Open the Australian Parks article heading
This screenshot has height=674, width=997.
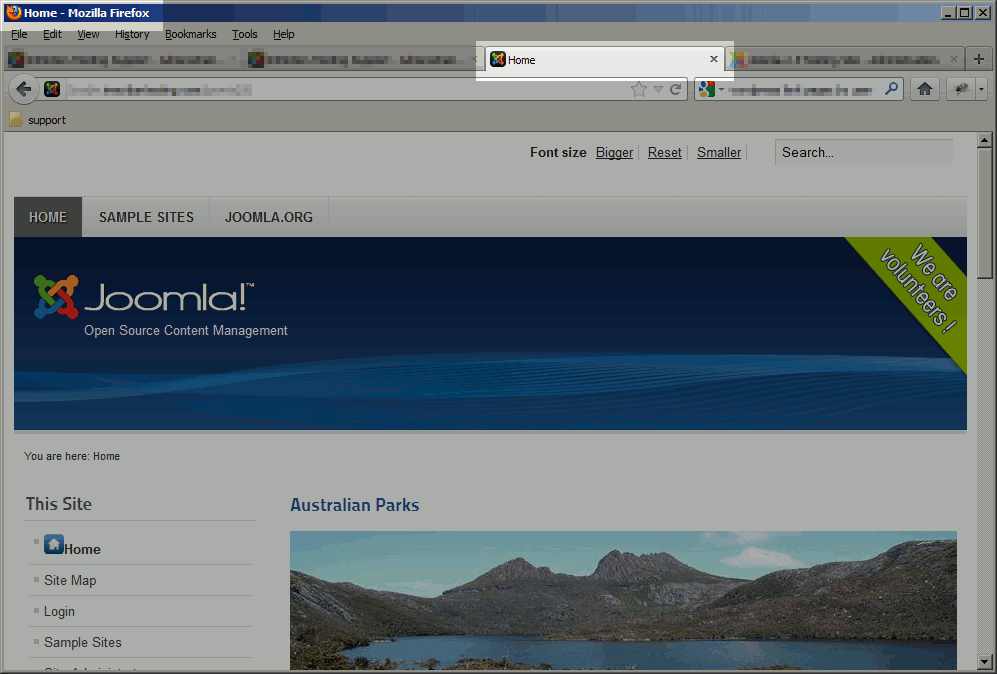(354, 505)
